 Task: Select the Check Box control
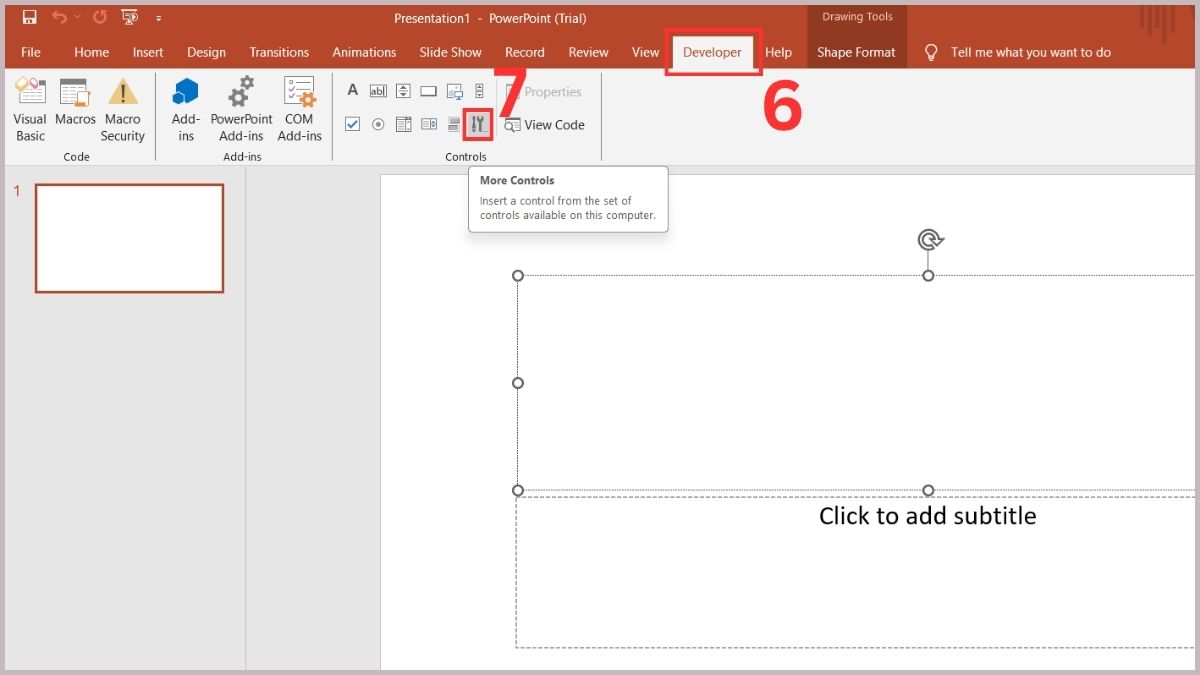pos(353,125)
